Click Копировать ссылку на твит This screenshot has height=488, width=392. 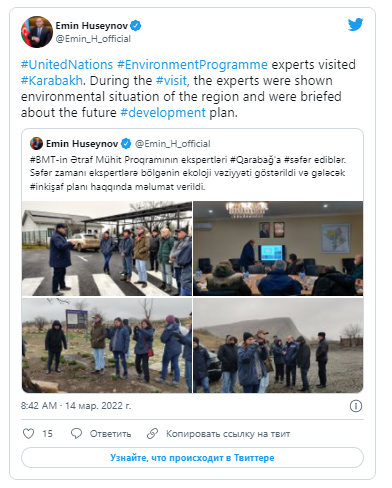[228, 434]
